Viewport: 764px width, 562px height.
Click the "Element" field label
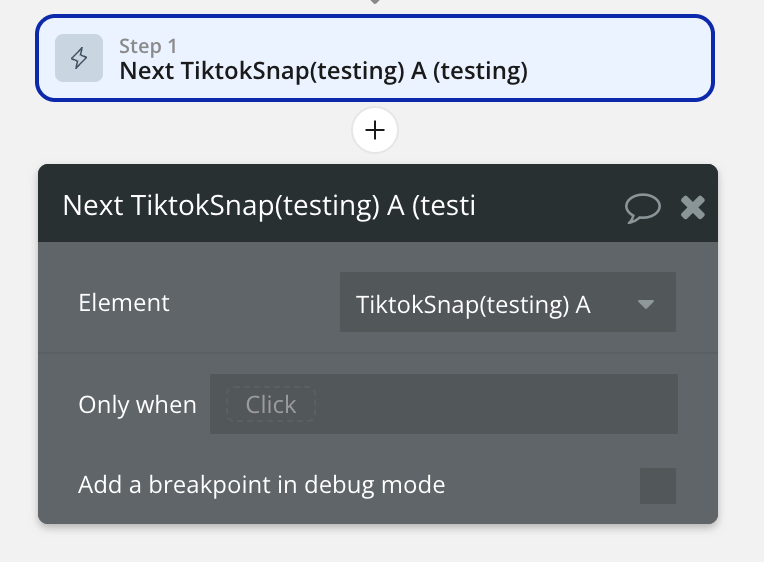[x=124, y=303]
